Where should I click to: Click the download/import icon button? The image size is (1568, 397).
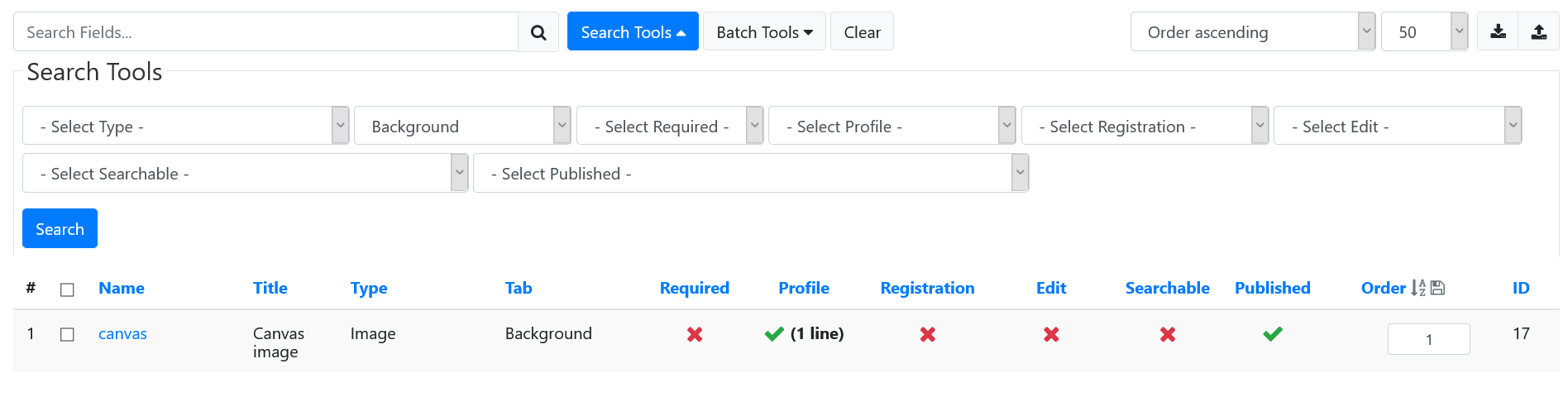[1498, 32]
